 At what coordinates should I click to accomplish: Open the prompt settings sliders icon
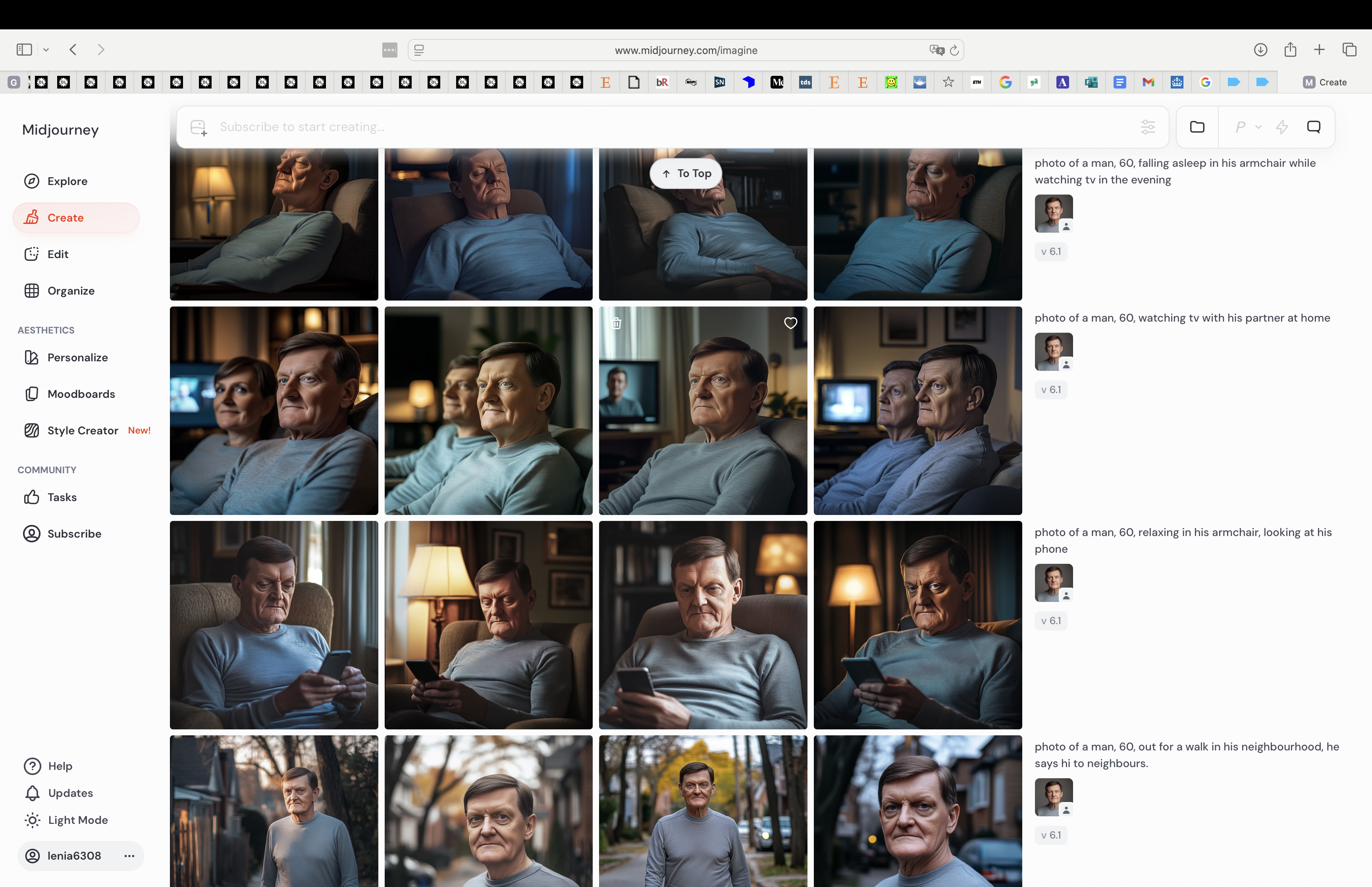click(x=1147, y=127)
